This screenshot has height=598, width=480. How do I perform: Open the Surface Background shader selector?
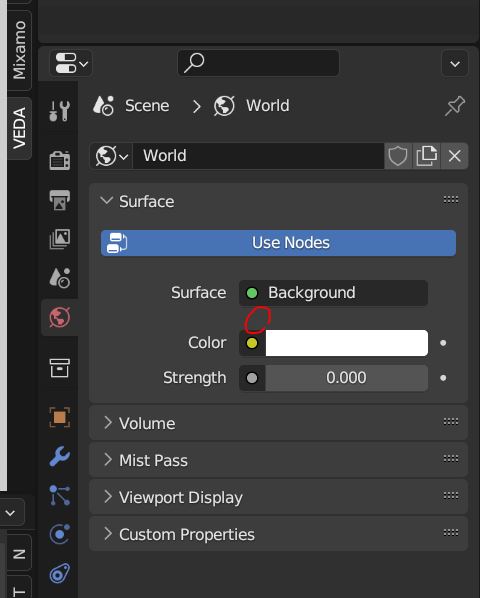click(333, 293)
